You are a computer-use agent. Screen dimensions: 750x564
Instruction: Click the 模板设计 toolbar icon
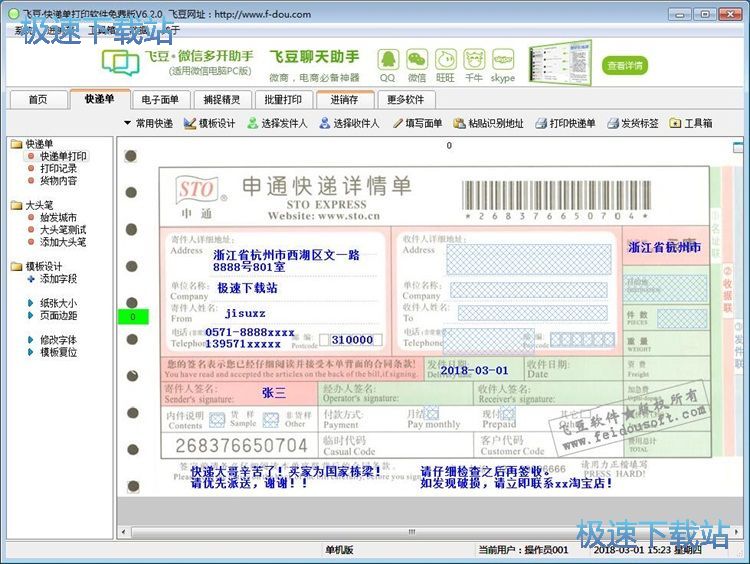(190, 123)
